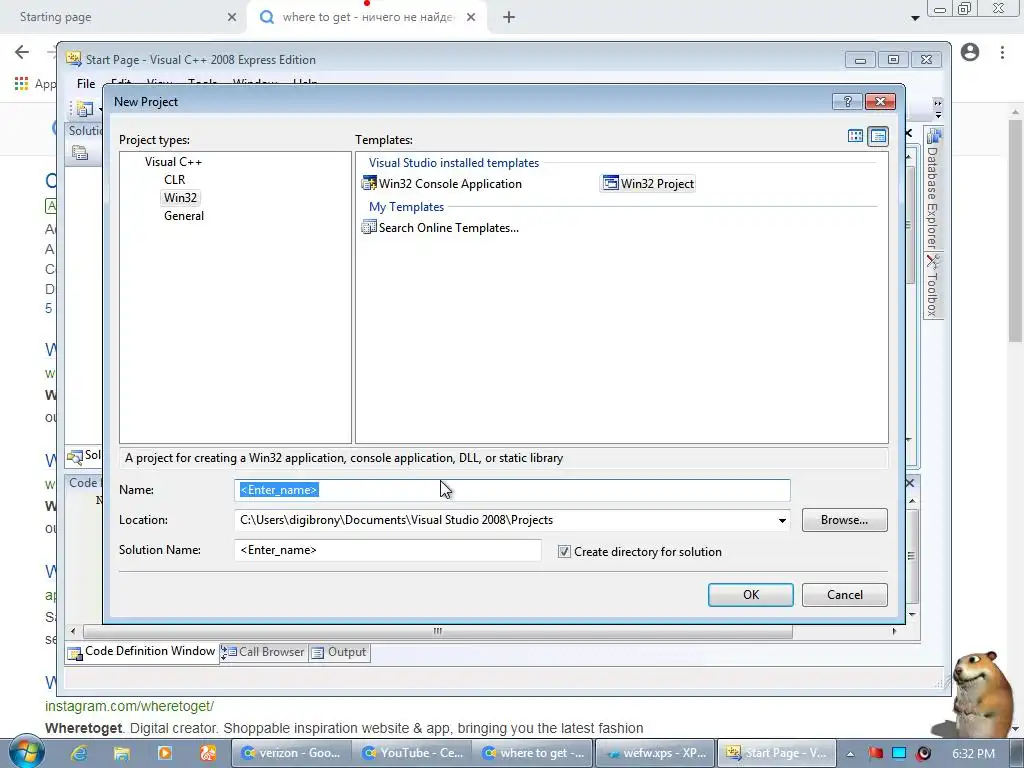Image resolution: width=1024 pixels, height=768 pixels.
Task: Switch to verizon - Goo... taskbar window
Action: point(291,753)
